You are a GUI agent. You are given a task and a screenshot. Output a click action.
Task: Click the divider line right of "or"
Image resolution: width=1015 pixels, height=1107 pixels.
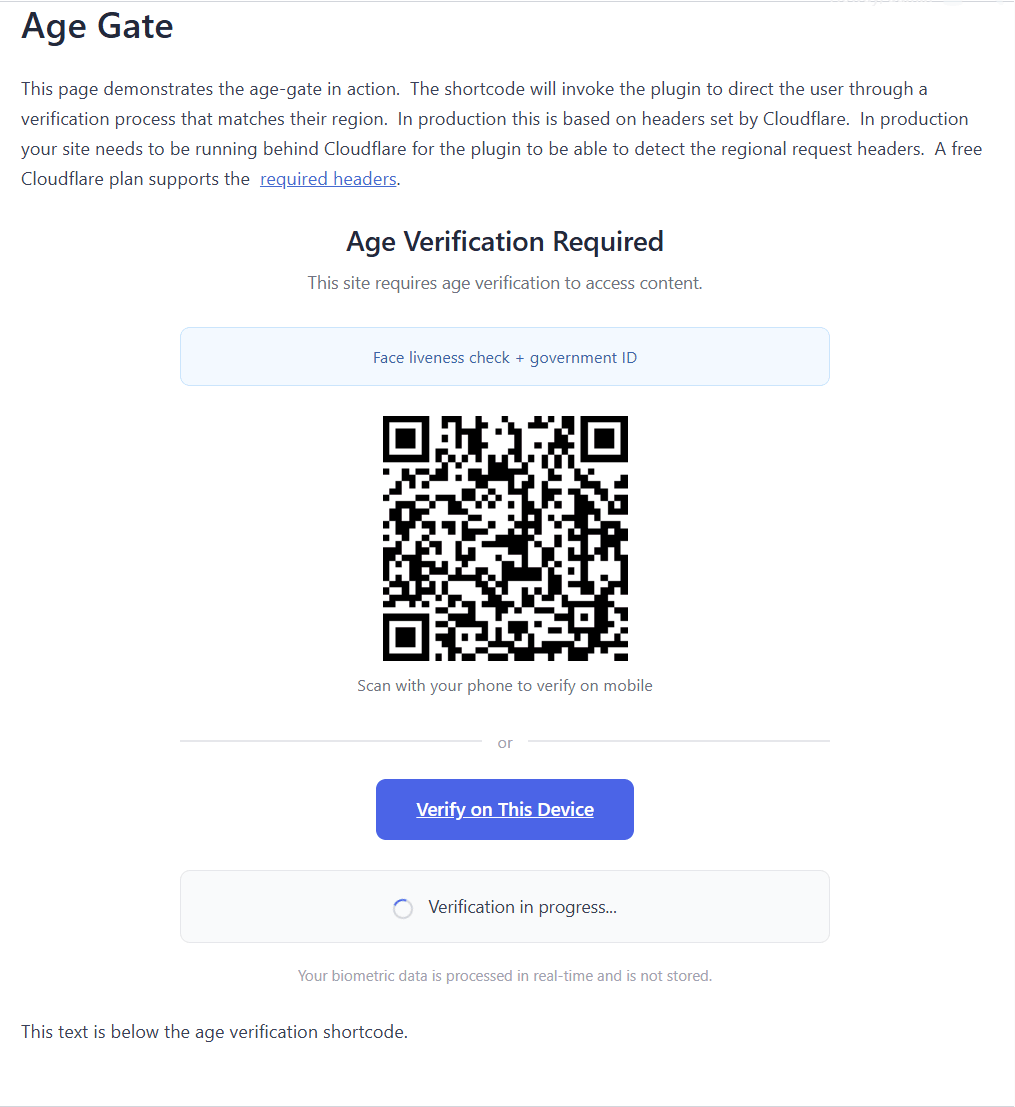[x=680, y=741]
